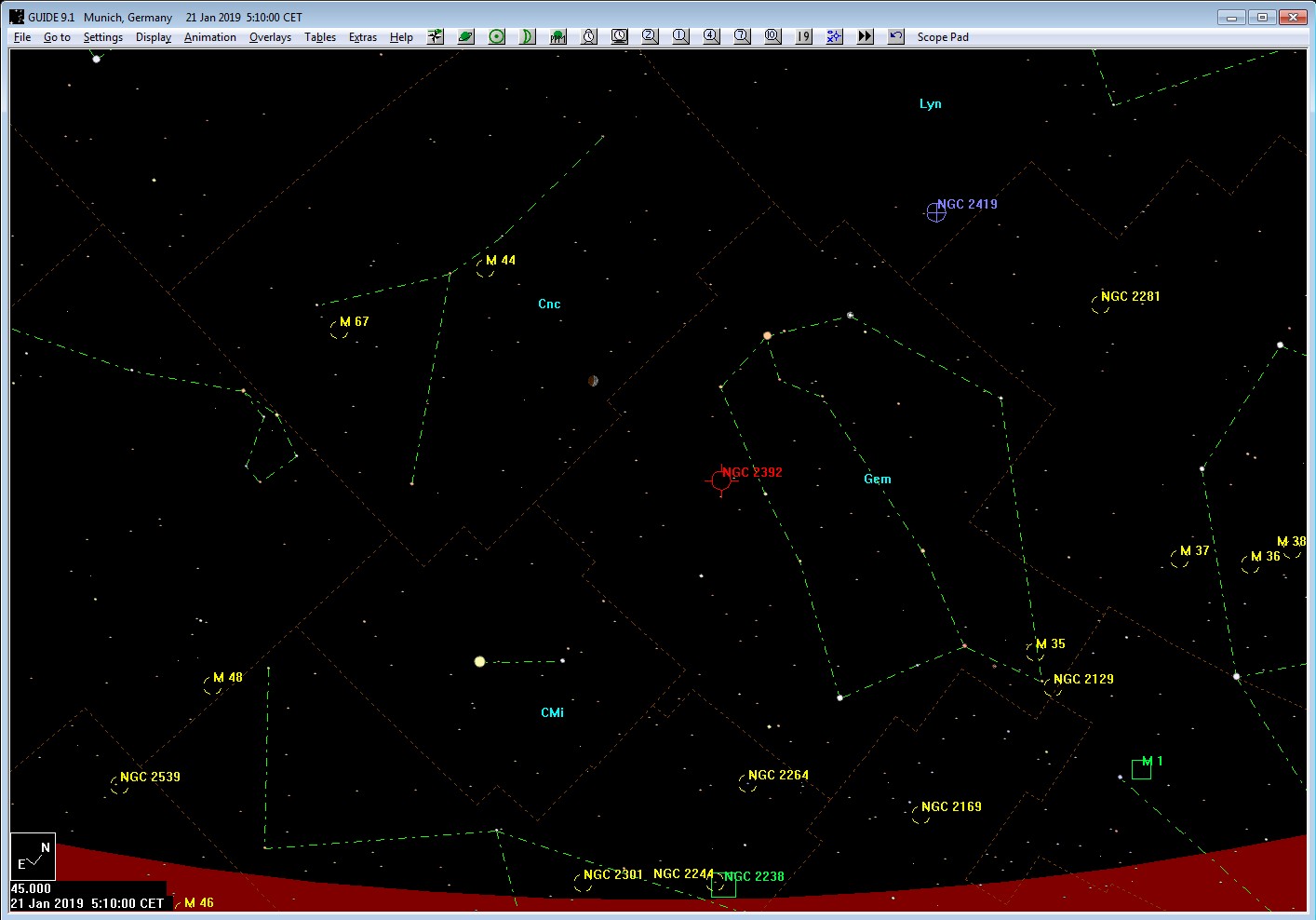Click the N/E compass orientation box
The height and width of the screenshot is (920, 1316).
coord(34,857)
